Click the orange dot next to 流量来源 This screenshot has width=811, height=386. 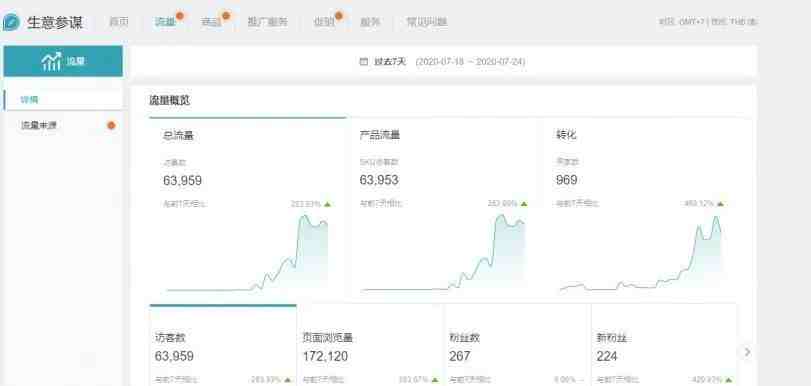[111, 125]
